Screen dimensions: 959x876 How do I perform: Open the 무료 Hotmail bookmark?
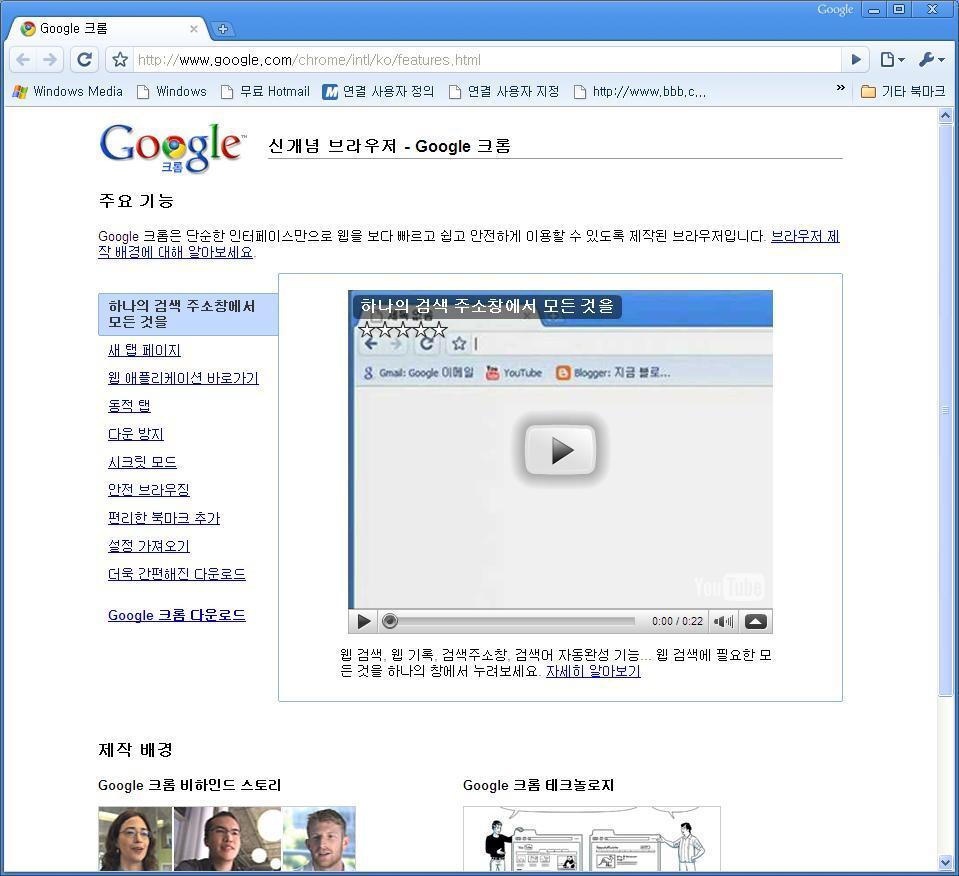pos(265,92)
